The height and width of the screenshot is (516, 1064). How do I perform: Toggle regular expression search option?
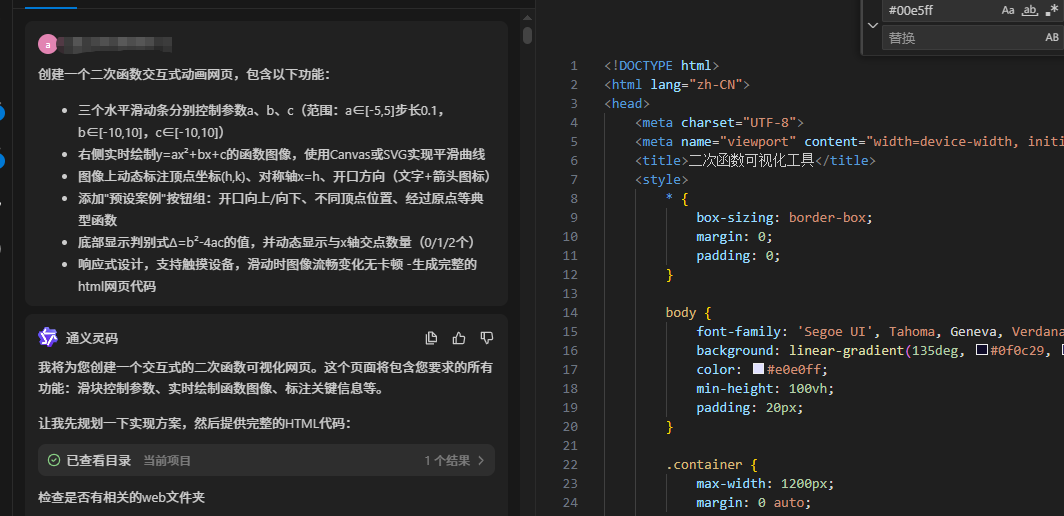pos(1052,10)
